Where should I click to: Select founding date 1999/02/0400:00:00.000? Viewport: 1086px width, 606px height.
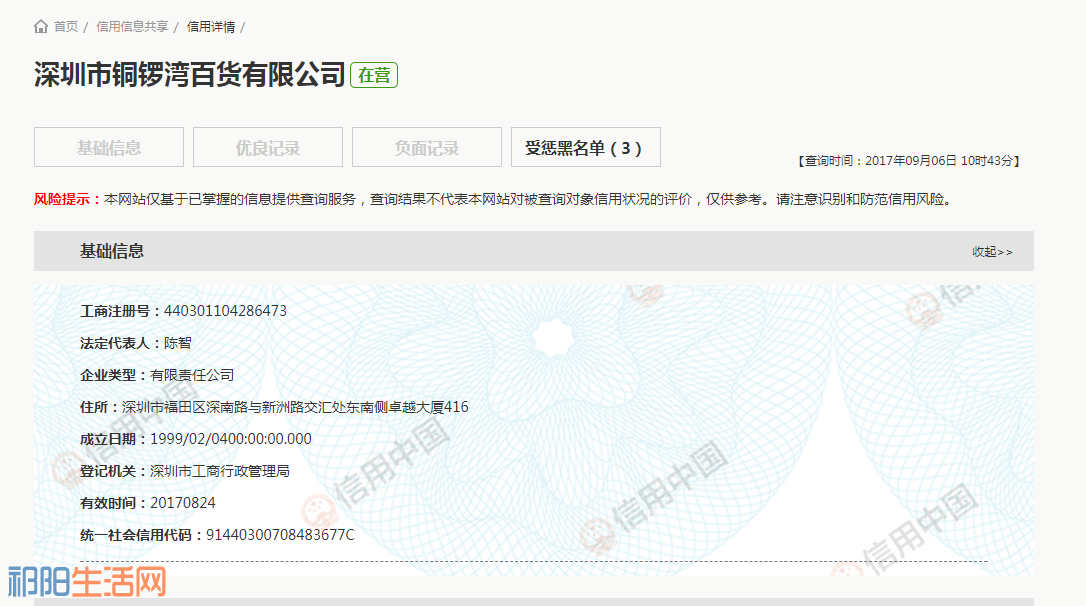point(231,438)
